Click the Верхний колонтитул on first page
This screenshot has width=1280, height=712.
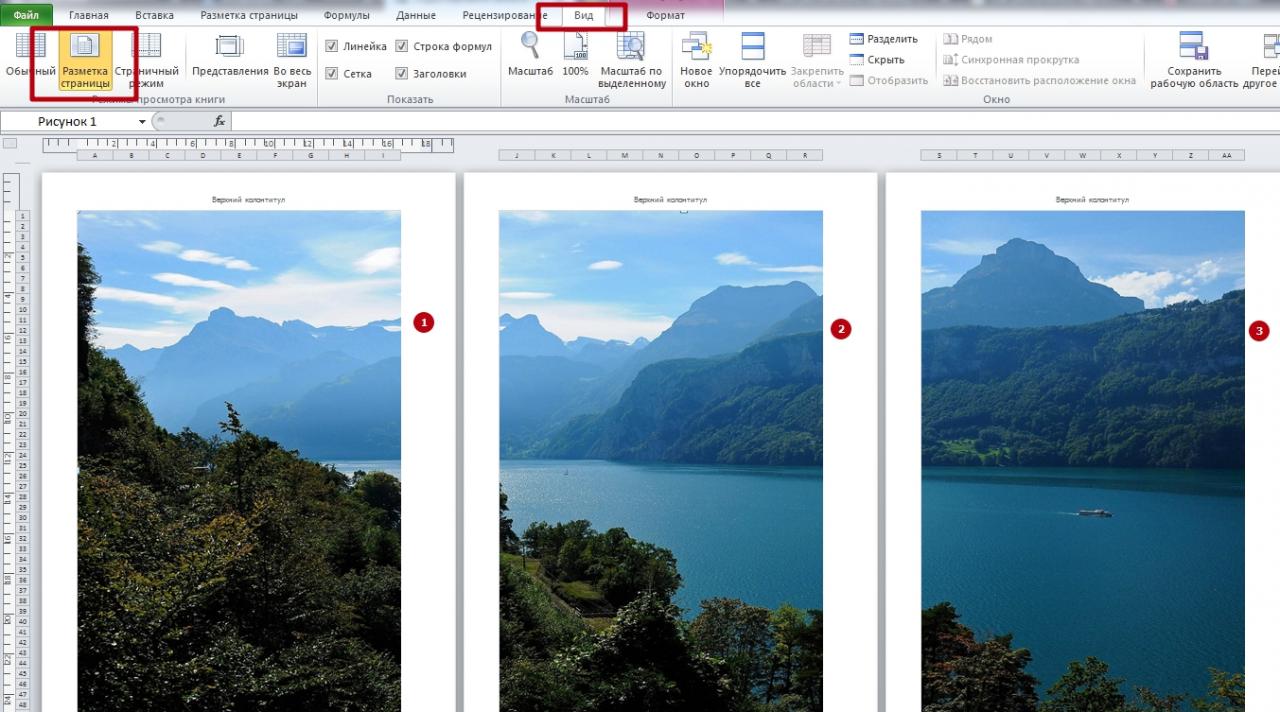pos(248,200)
